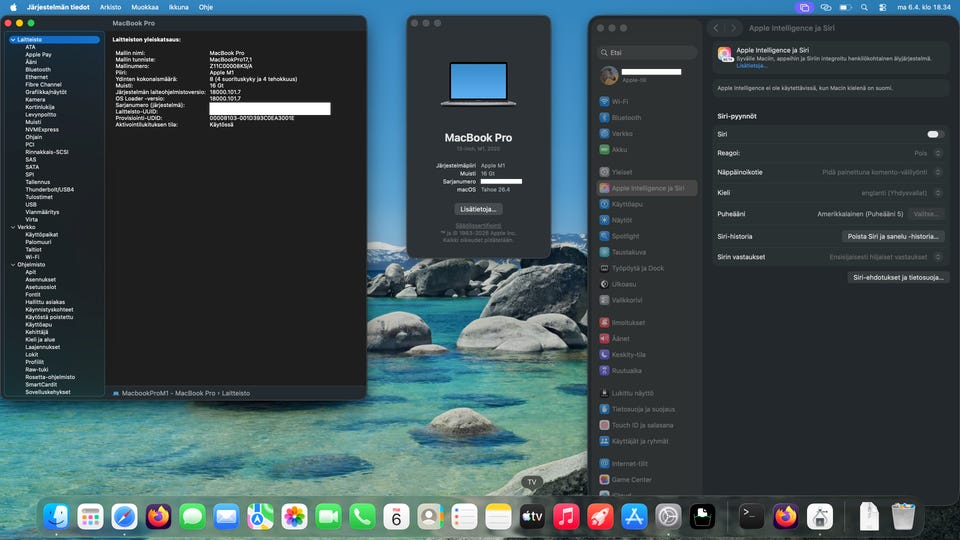Select Wi-Fi in Settings sidebar
The width and height of the screenshot is (960, 540).
click(647, 101)
